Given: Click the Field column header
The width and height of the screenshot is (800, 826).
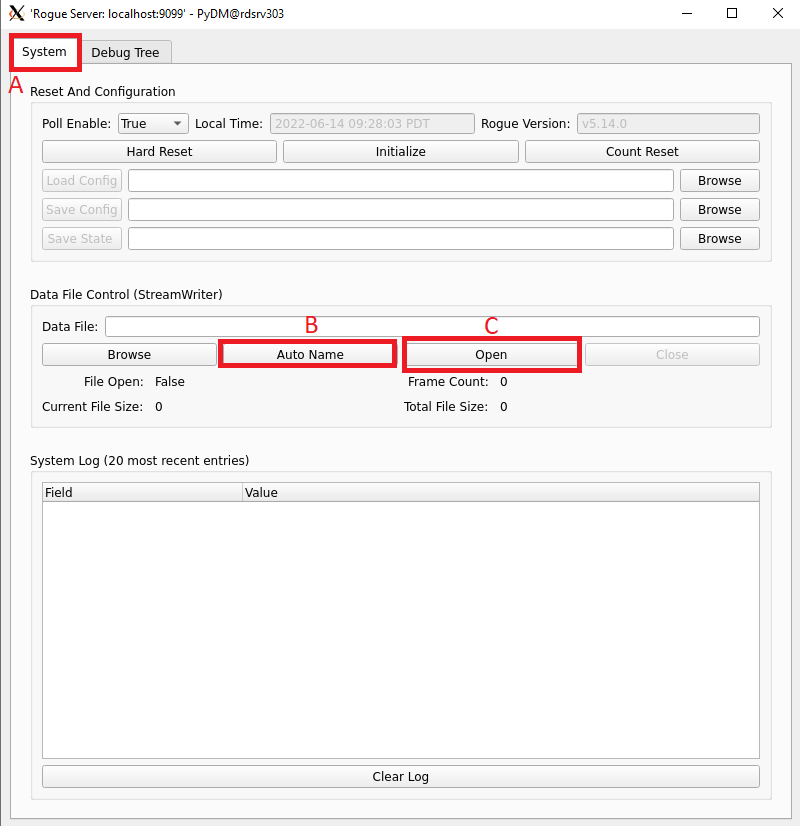Looking at the screenshot, I should tap(58, 492).
